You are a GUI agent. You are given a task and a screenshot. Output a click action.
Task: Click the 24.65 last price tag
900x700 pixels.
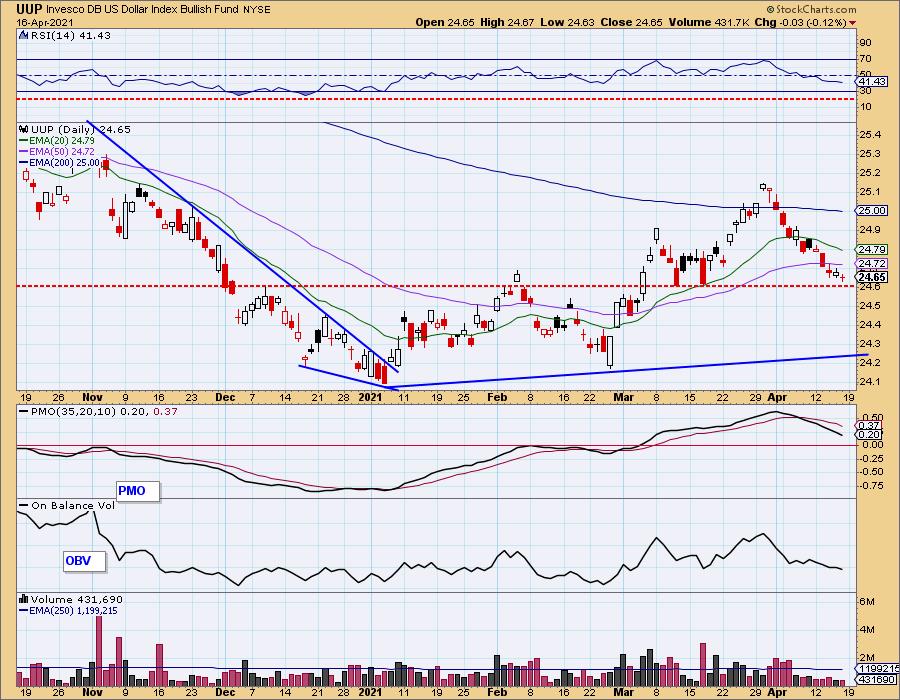click(872, 278)
